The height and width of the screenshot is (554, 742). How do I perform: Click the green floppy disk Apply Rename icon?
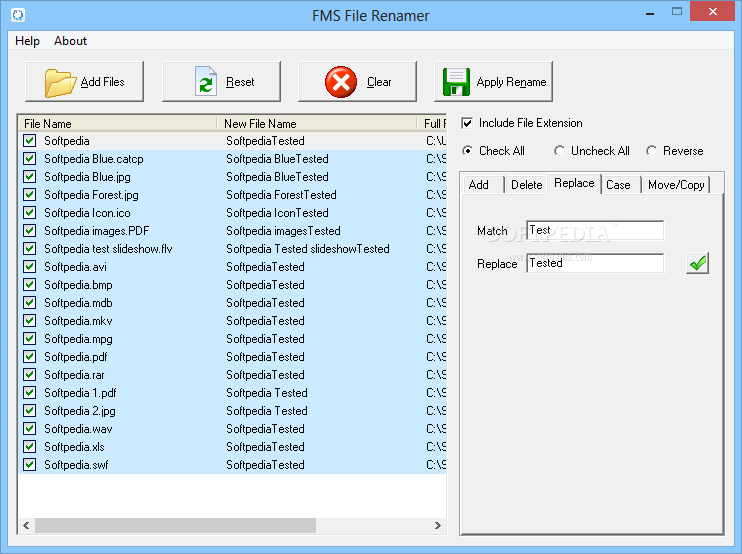456,82
